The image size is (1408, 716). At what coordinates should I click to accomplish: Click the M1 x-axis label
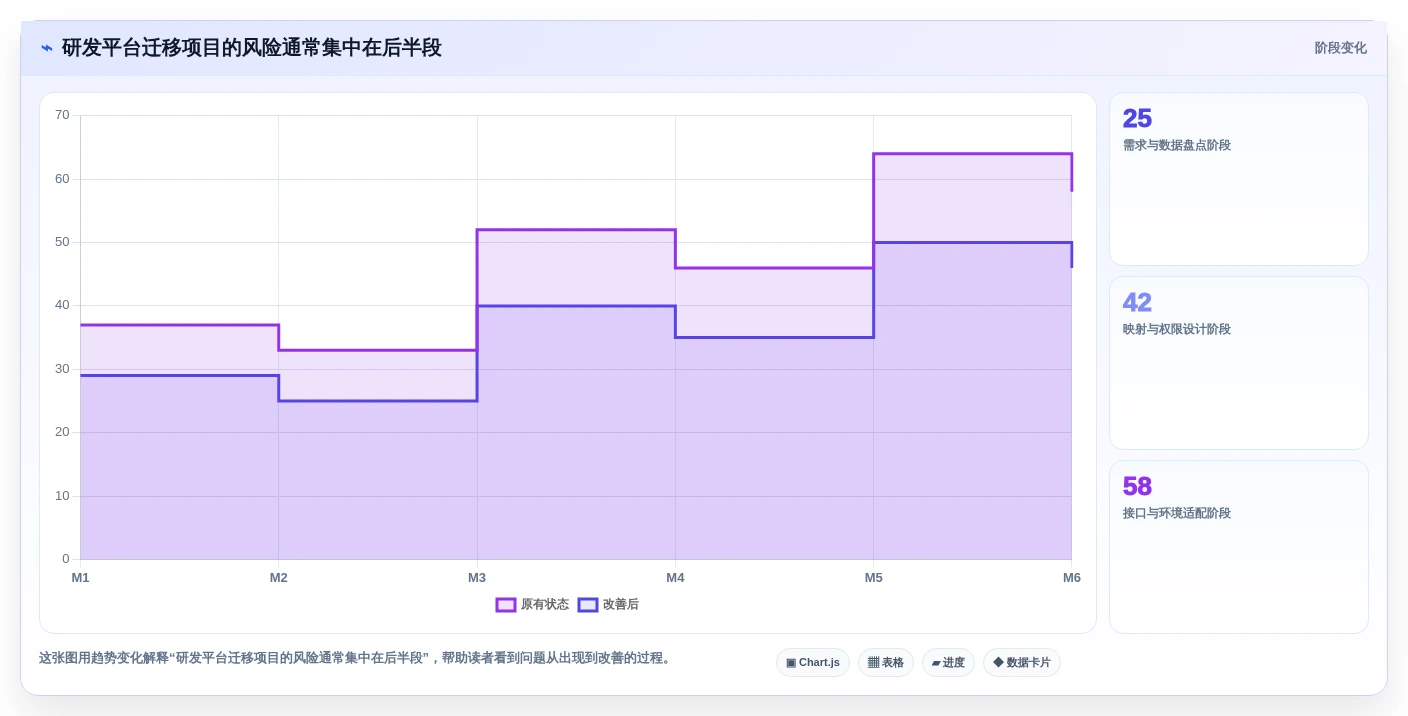click(80, 578)
